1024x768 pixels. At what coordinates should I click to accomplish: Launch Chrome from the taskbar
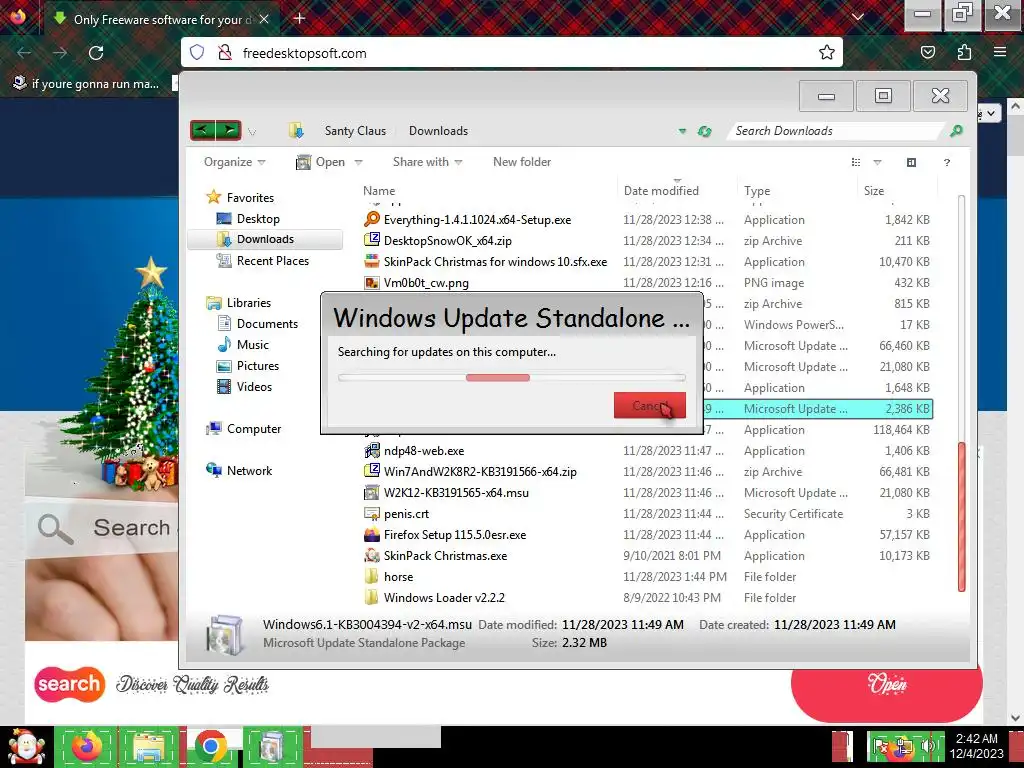pos(210,747)
